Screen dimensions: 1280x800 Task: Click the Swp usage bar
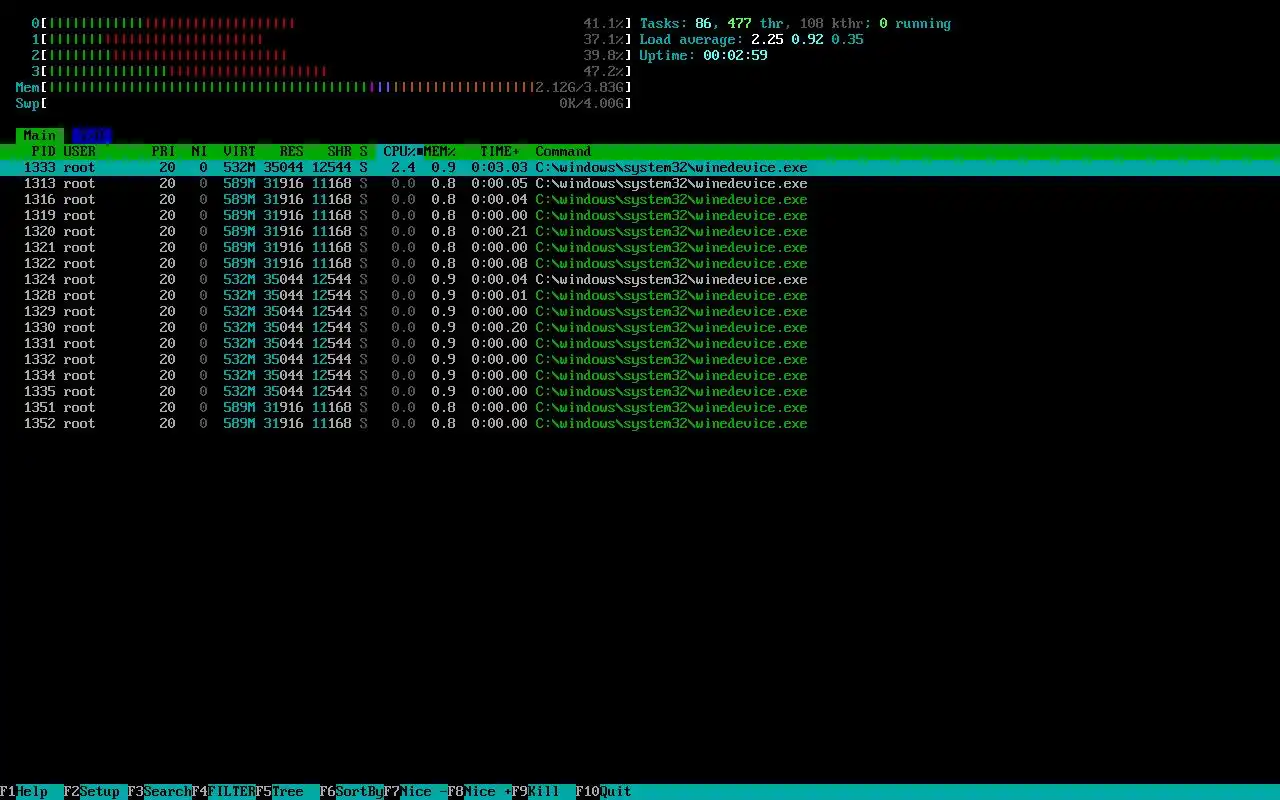pos(324,103)
